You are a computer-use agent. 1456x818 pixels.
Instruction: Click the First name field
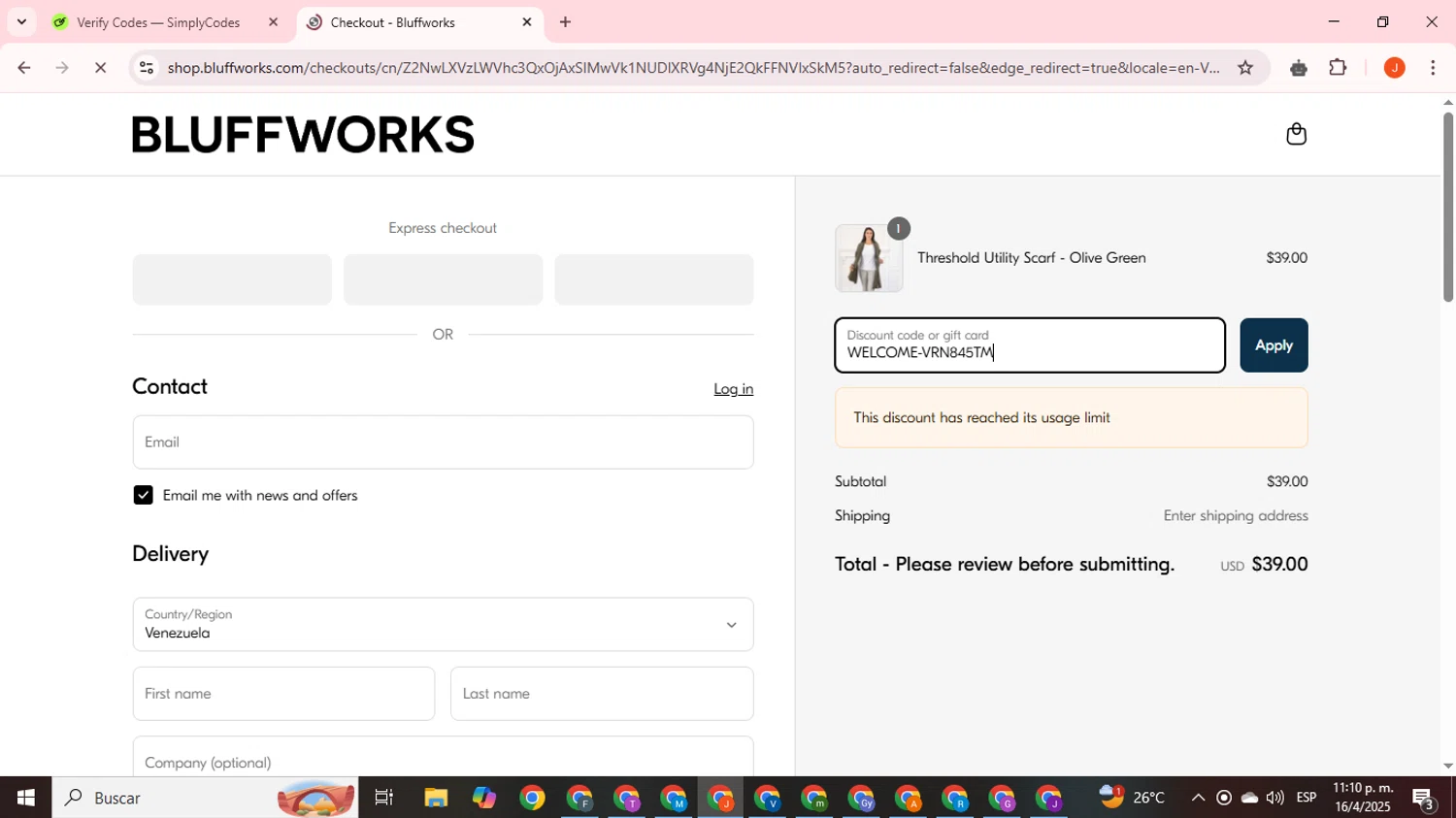point(283,694)
